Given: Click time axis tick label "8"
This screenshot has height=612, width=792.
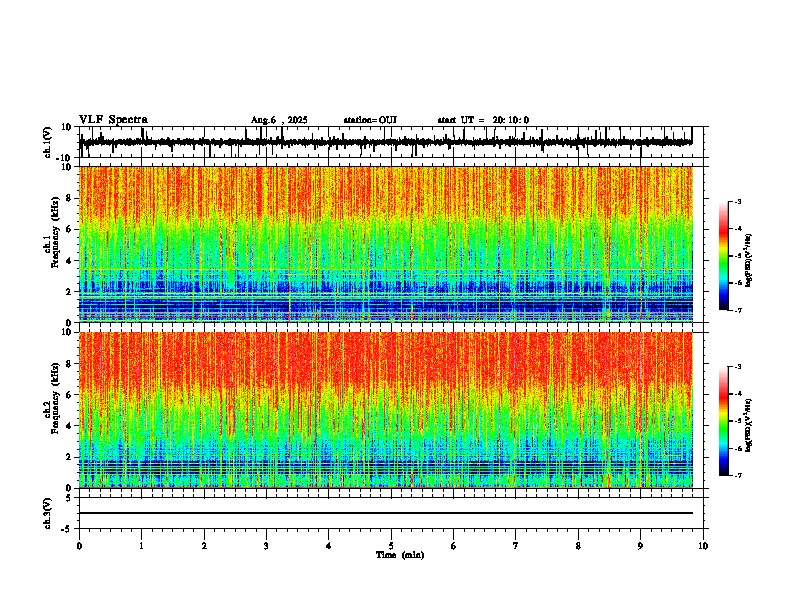Looking at the screenshot, I should point(578,546).
